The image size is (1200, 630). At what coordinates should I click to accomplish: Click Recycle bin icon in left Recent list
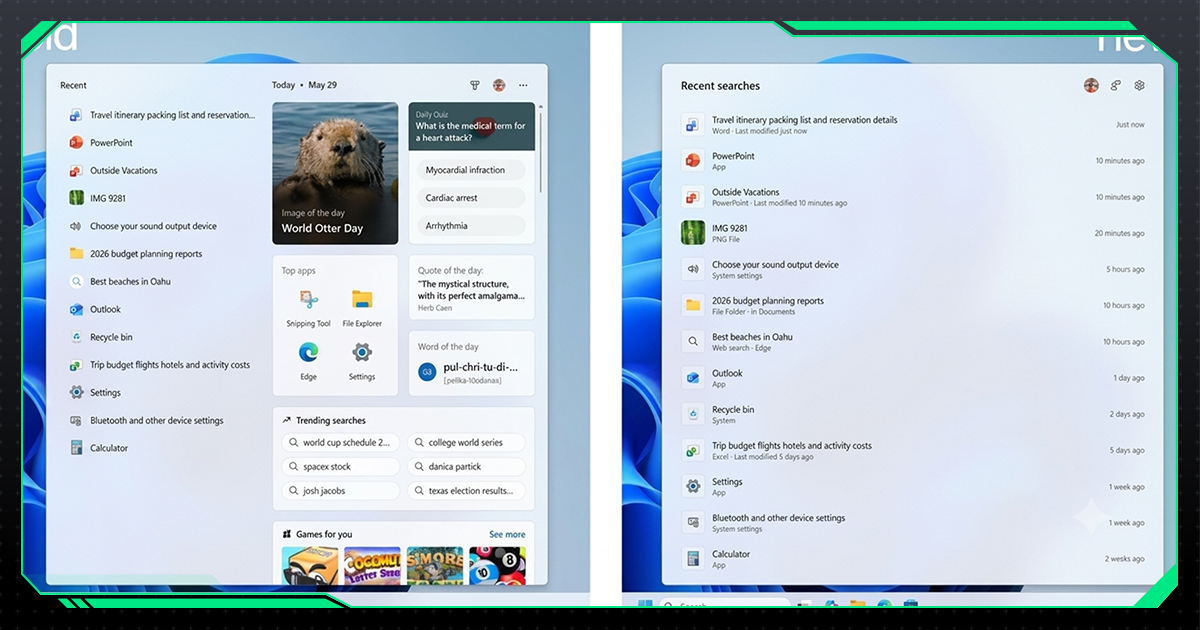click(76, 337)
